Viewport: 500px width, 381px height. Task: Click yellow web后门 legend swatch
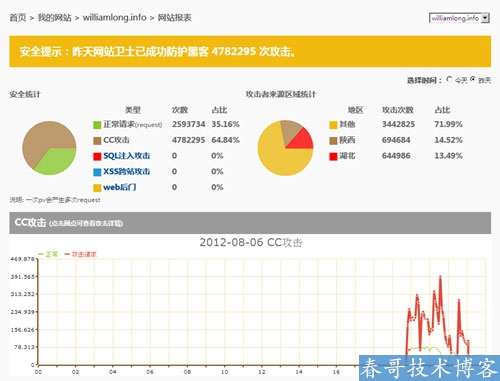click(97, 188)
